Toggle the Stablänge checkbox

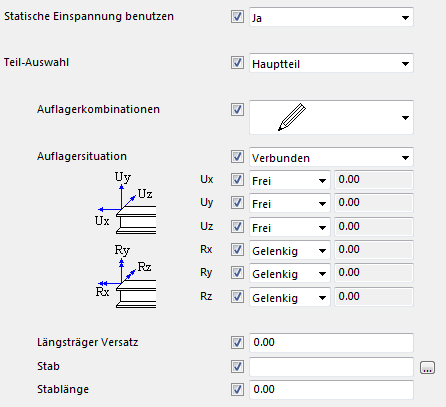point(237,389)
